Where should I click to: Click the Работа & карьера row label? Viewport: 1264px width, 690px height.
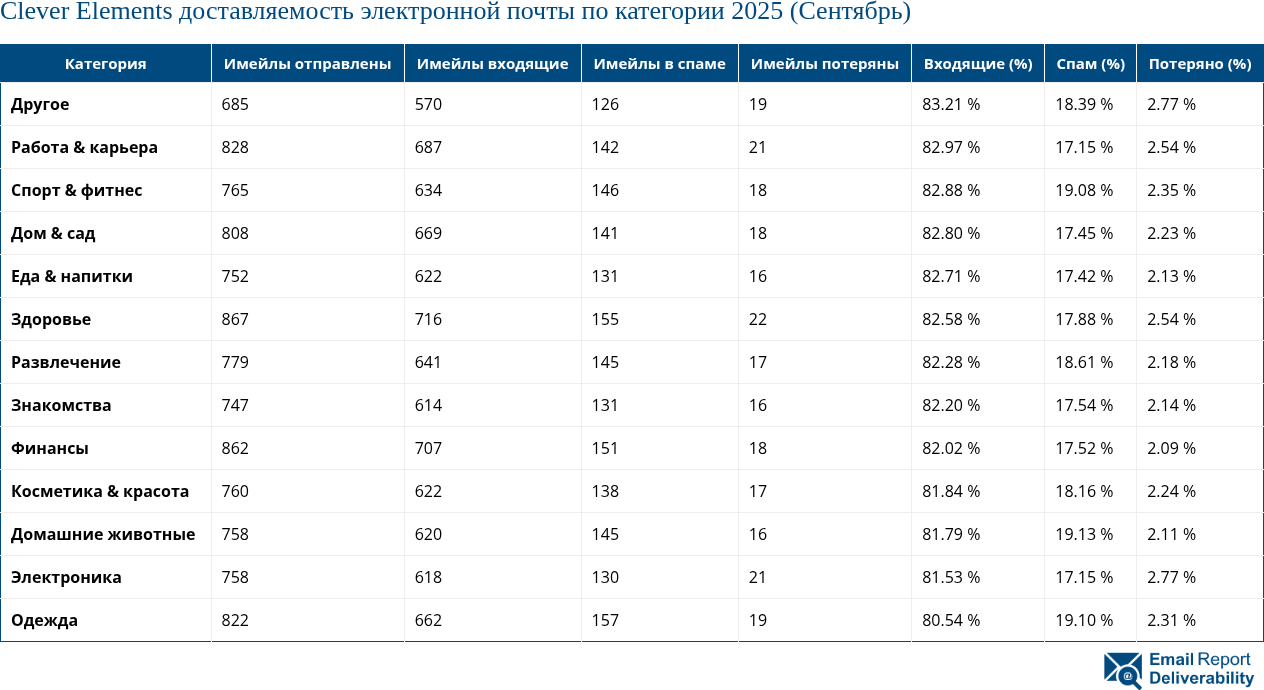[84, 147]
